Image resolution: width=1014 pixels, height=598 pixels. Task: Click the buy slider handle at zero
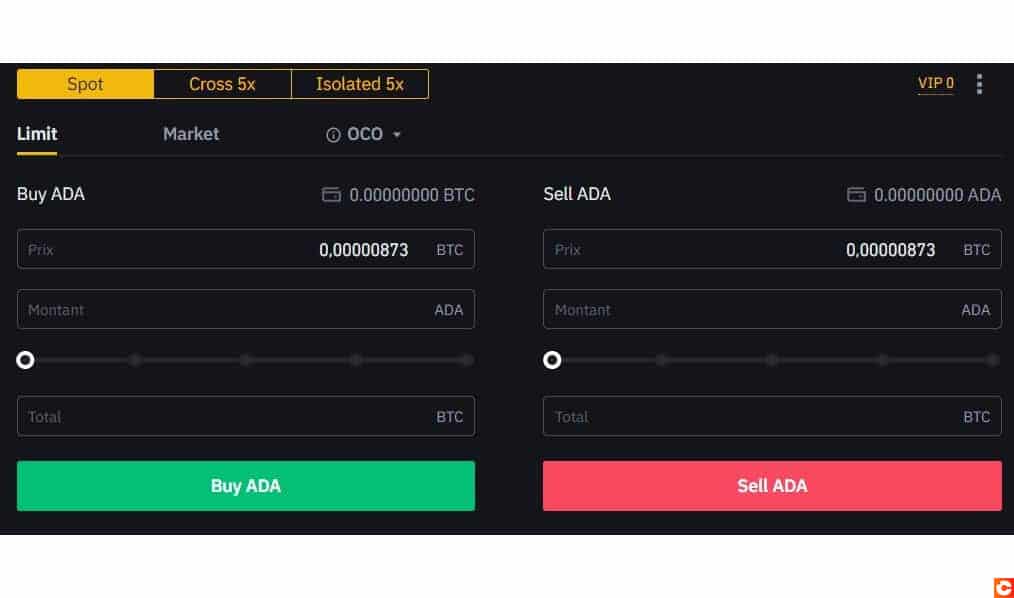(25, 360)
